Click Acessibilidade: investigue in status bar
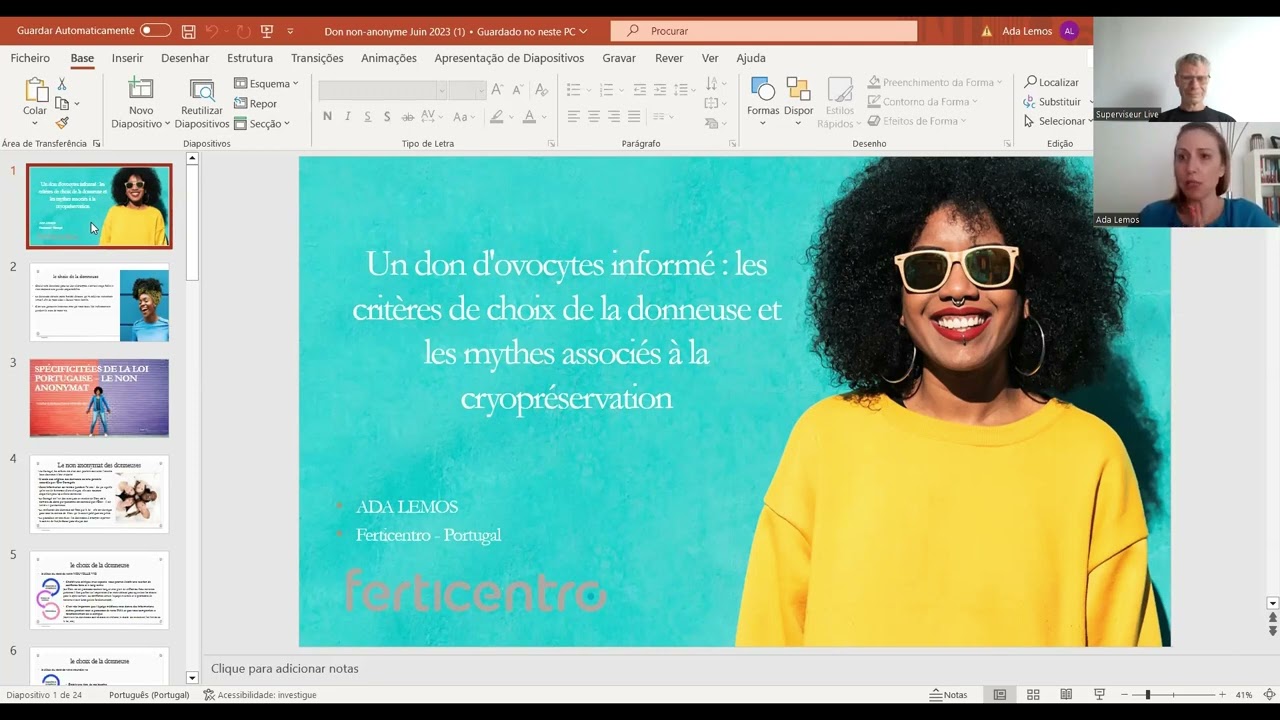Viewport: 1280px width, 720px height. coord(259,695)
